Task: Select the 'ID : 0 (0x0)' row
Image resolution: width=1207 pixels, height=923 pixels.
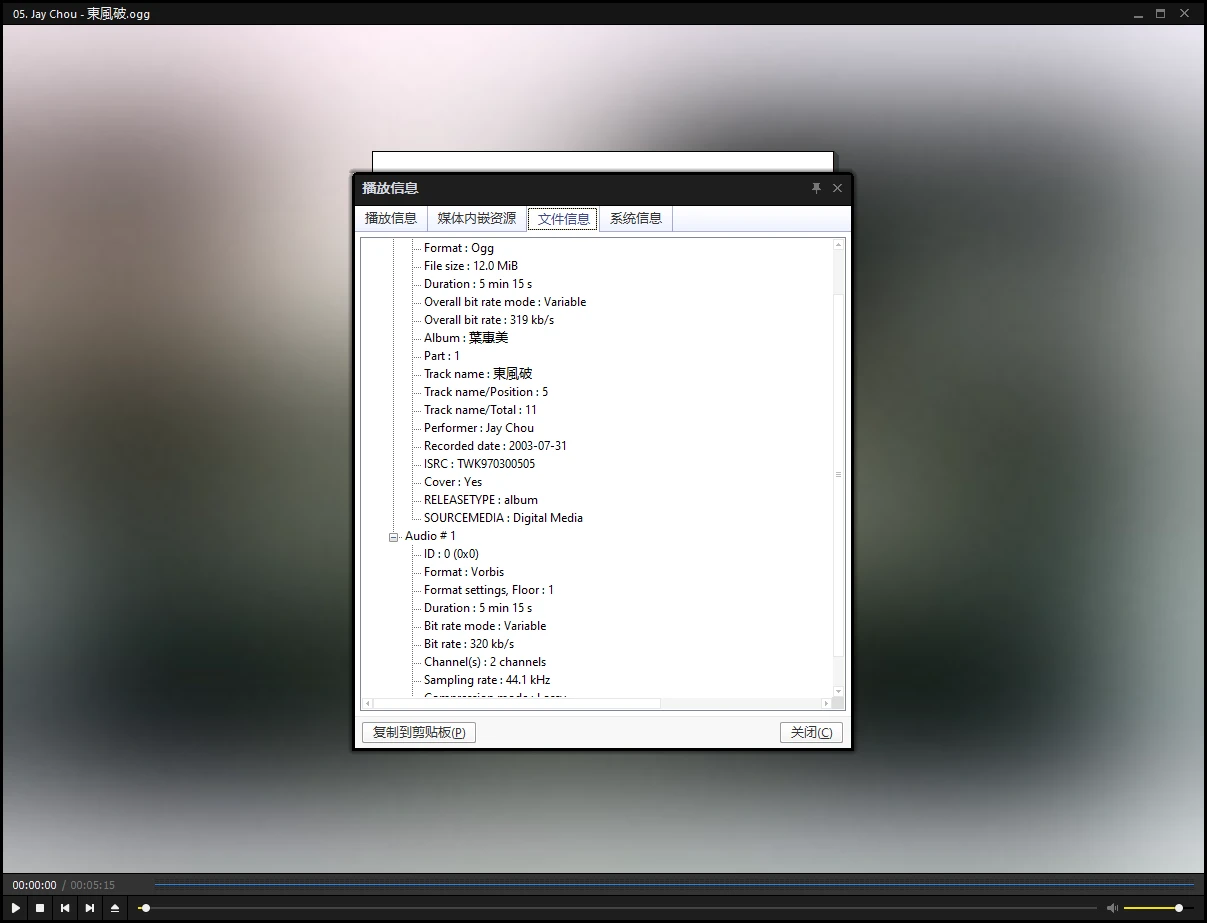Action: pos(451,554)
